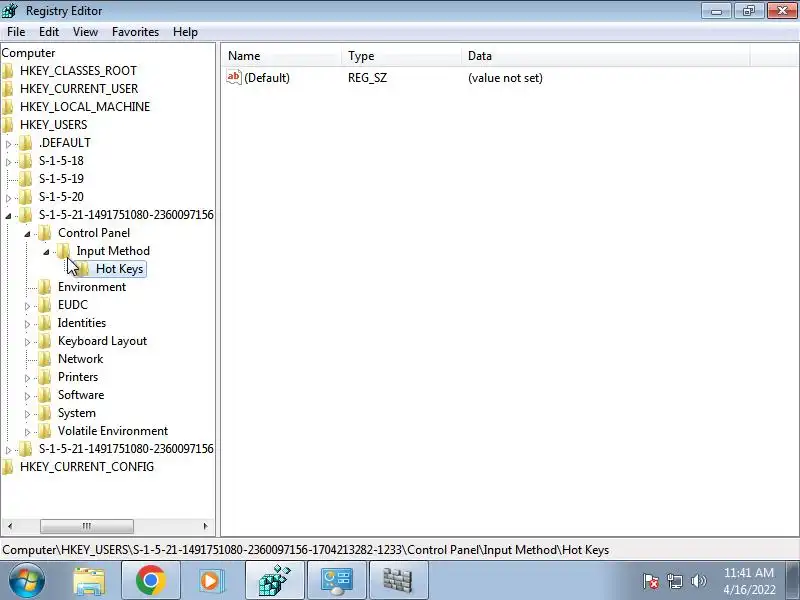The width and height of the screenshot is (800, 600).
Task: Open the Action Center flag icon
Action: coord(651,581)
